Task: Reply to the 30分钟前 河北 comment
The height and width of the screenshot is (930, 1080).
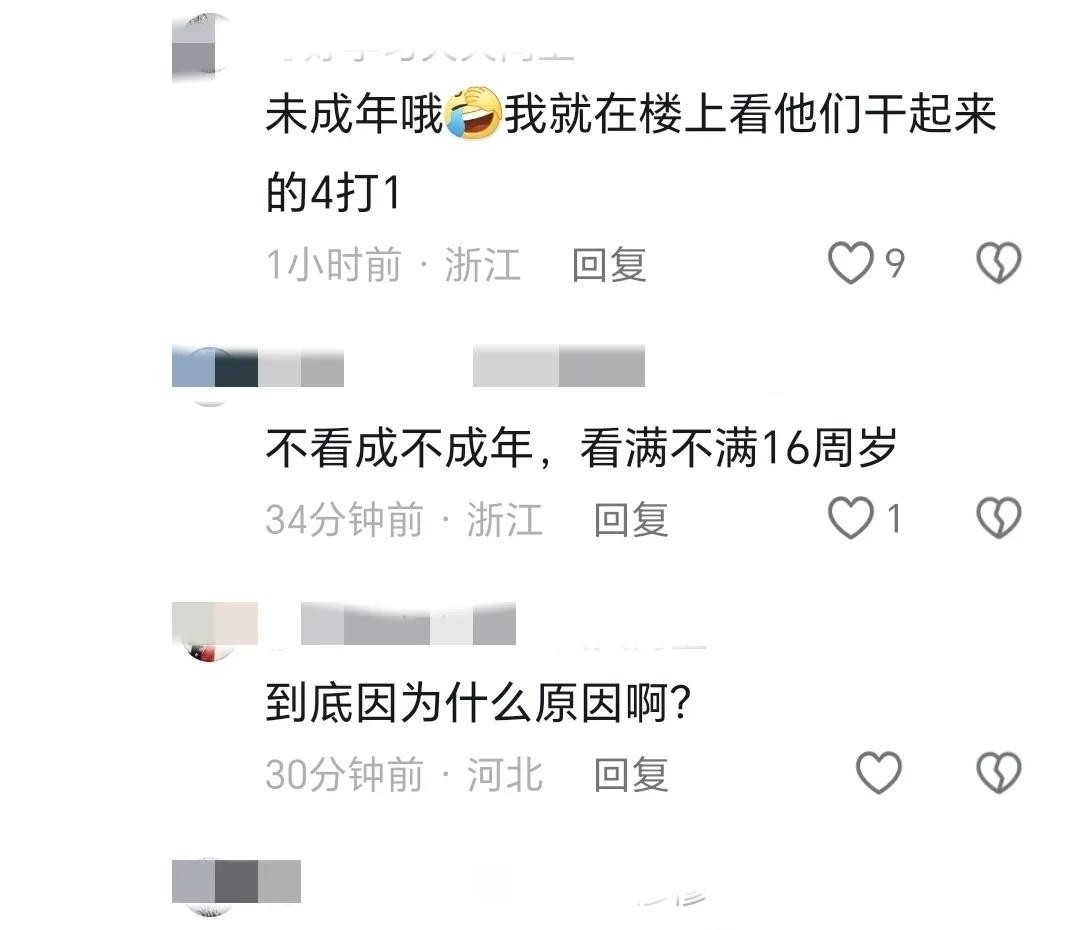Action: click(631, 774)
